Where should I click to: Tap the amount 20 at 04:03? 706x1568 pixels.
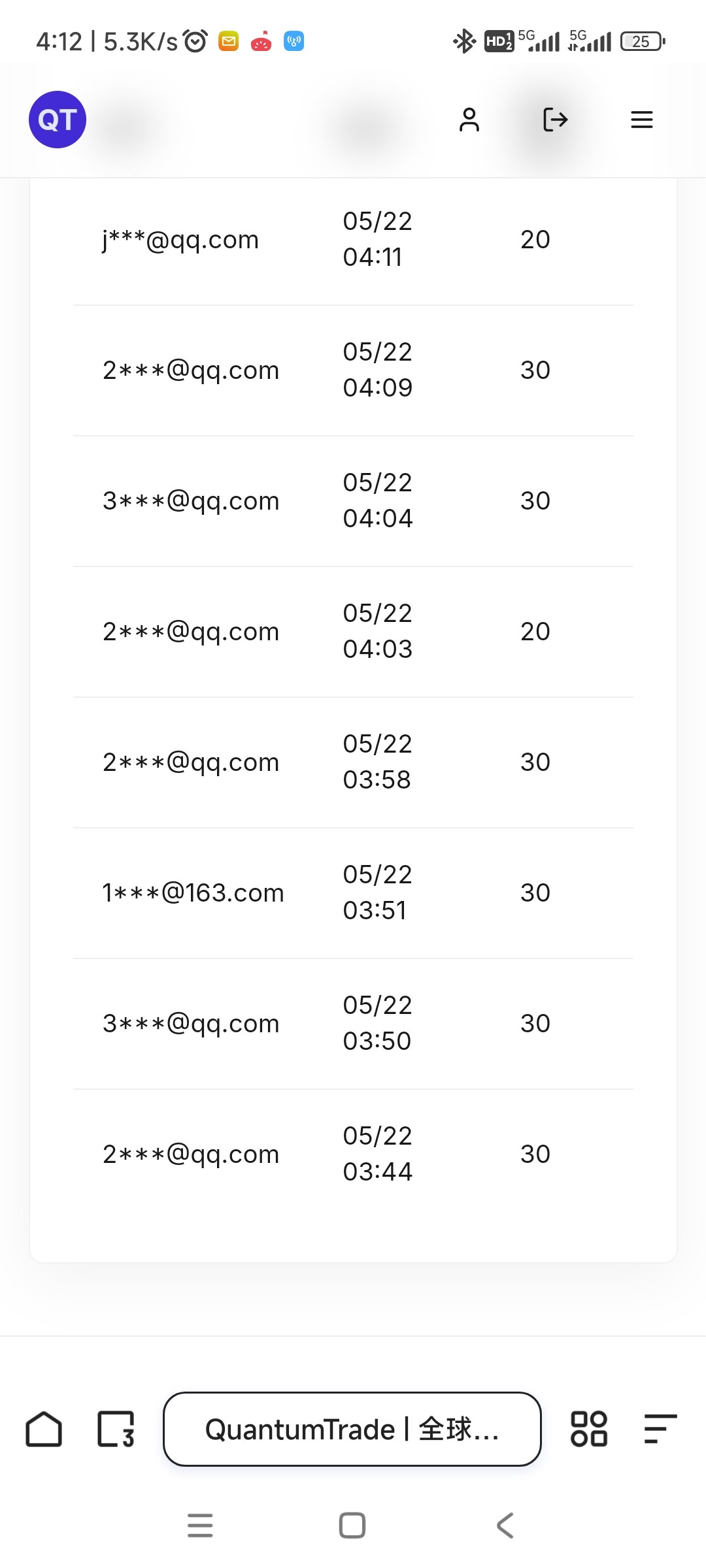pyautogui.click(x=535, y=632)
